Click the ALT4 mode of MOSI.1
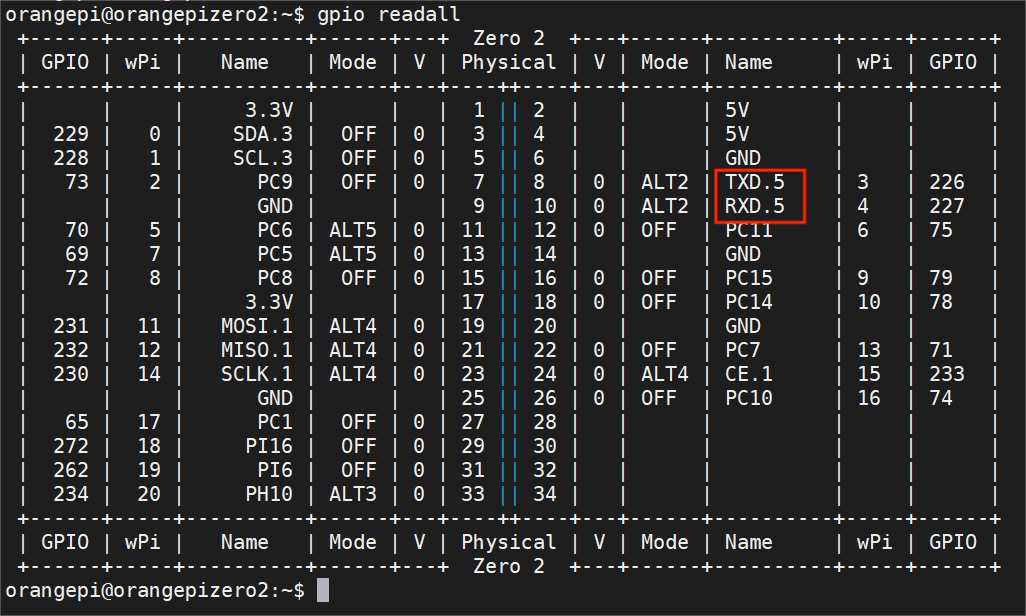This screenshot has height=616, width=1026. pos(353,326)
